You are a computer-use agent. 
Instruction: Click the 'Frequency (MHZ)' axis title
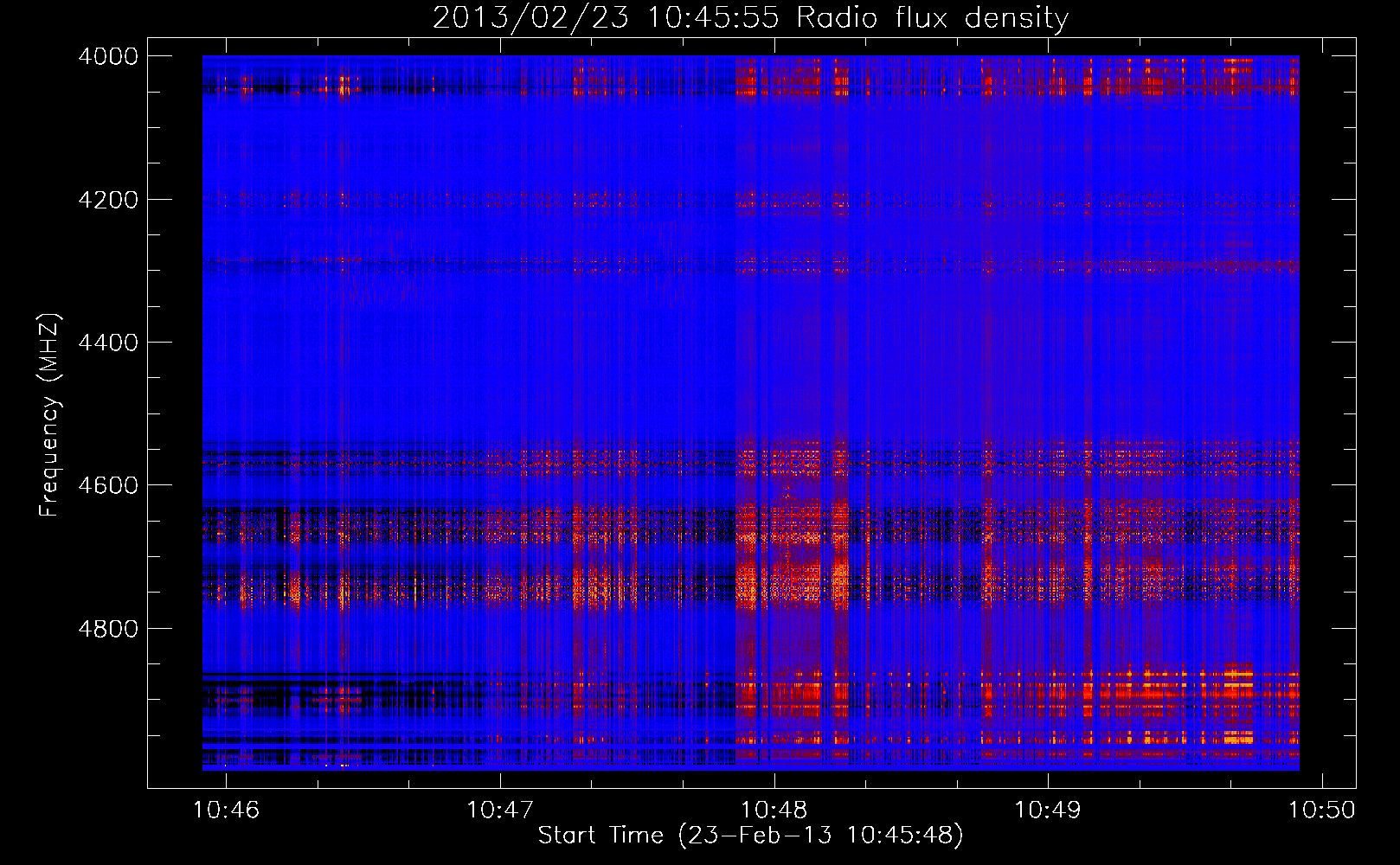tap(50, 414)
